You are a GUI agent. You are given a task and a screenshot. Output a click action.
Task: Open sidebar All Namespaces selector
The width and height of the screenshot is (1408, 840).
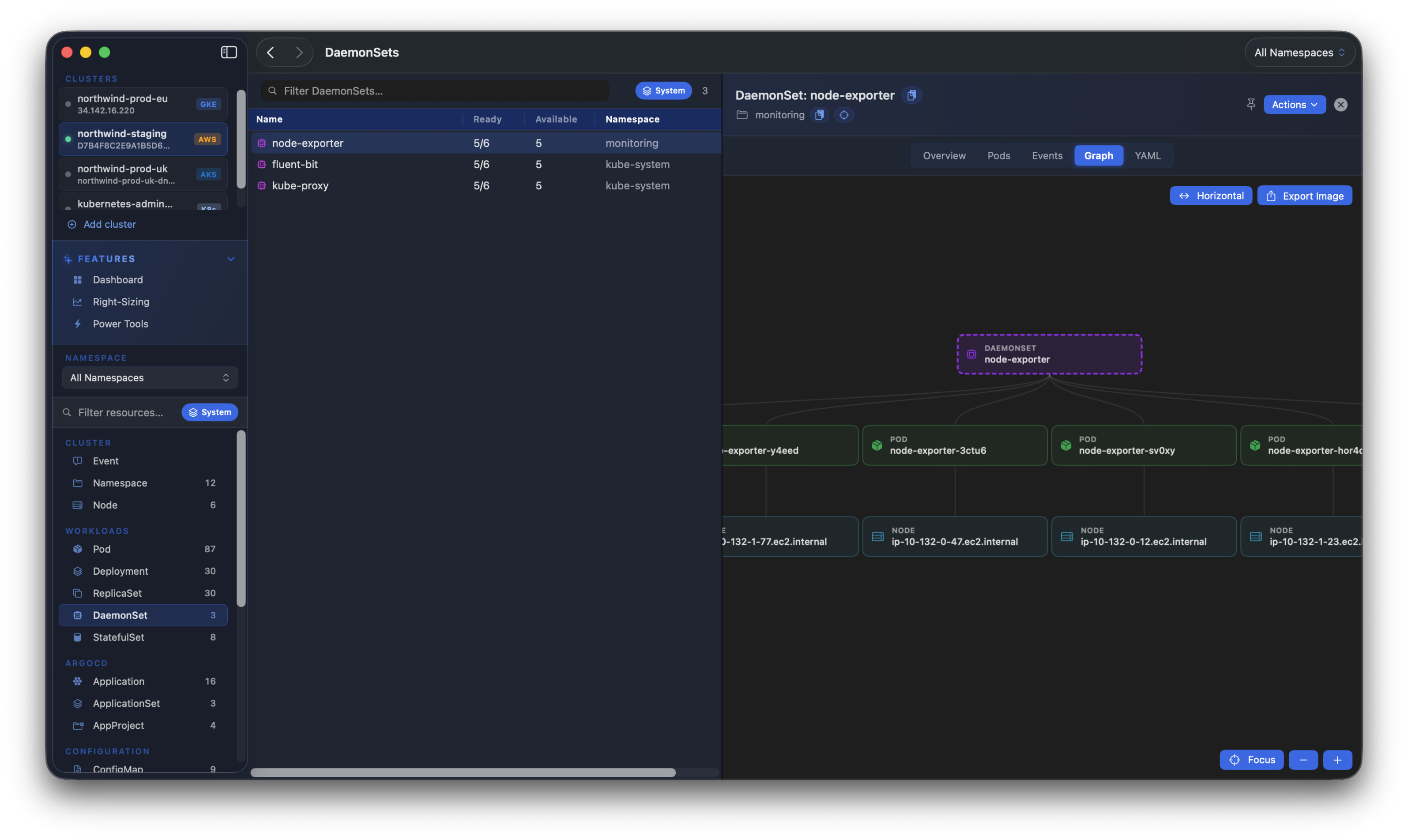tap(149, 377)
